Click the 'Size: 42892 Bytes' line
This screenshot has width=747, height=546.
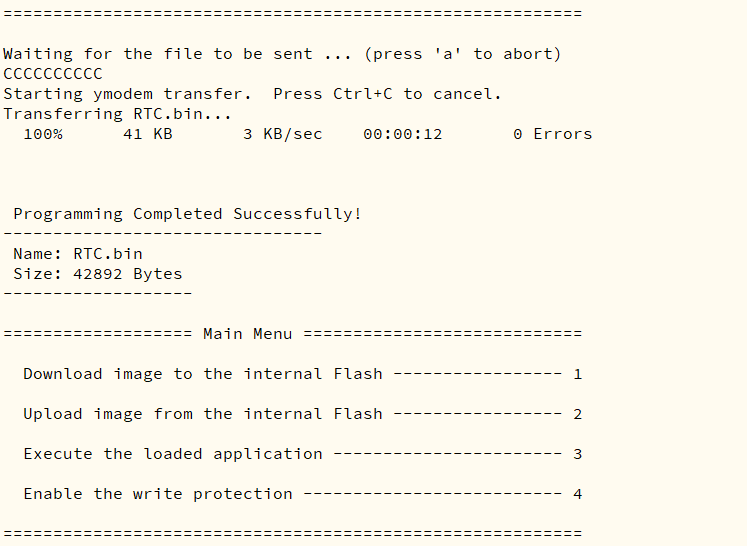pyautogui.click(x=98, y=274)
